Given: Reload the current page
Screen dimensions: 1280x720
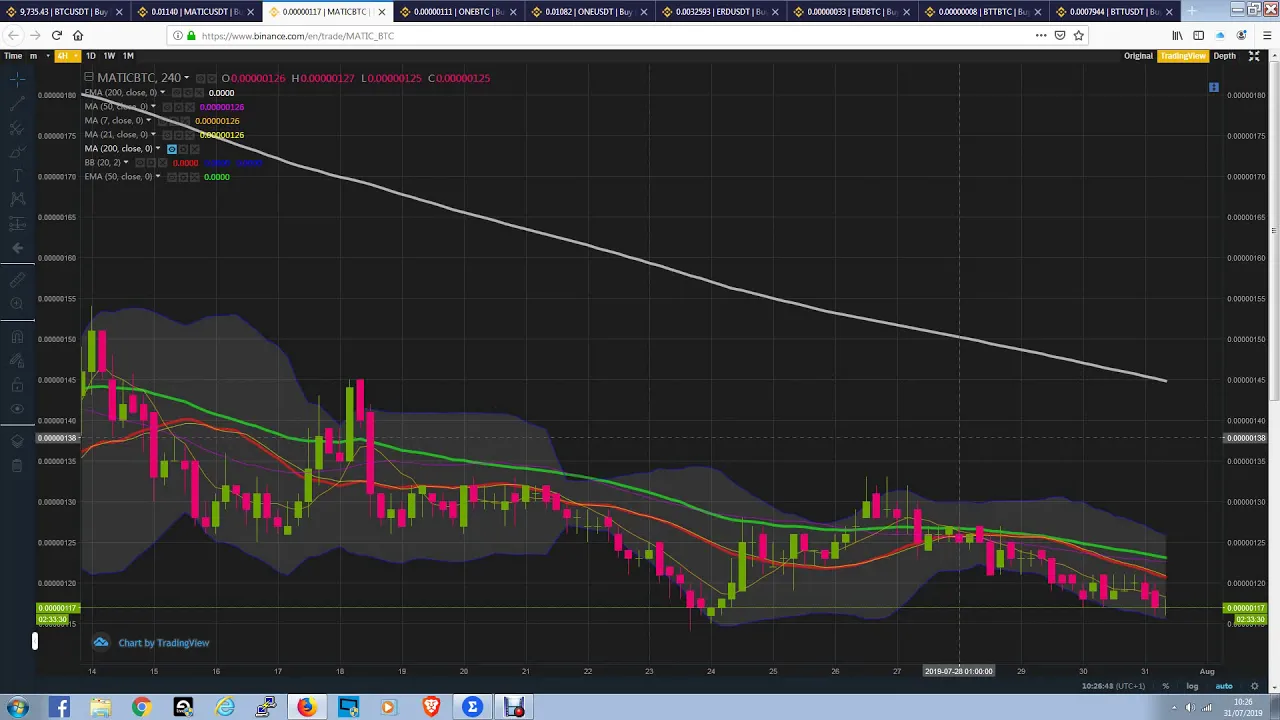Looking at the screenshot, I should (57, 35).
